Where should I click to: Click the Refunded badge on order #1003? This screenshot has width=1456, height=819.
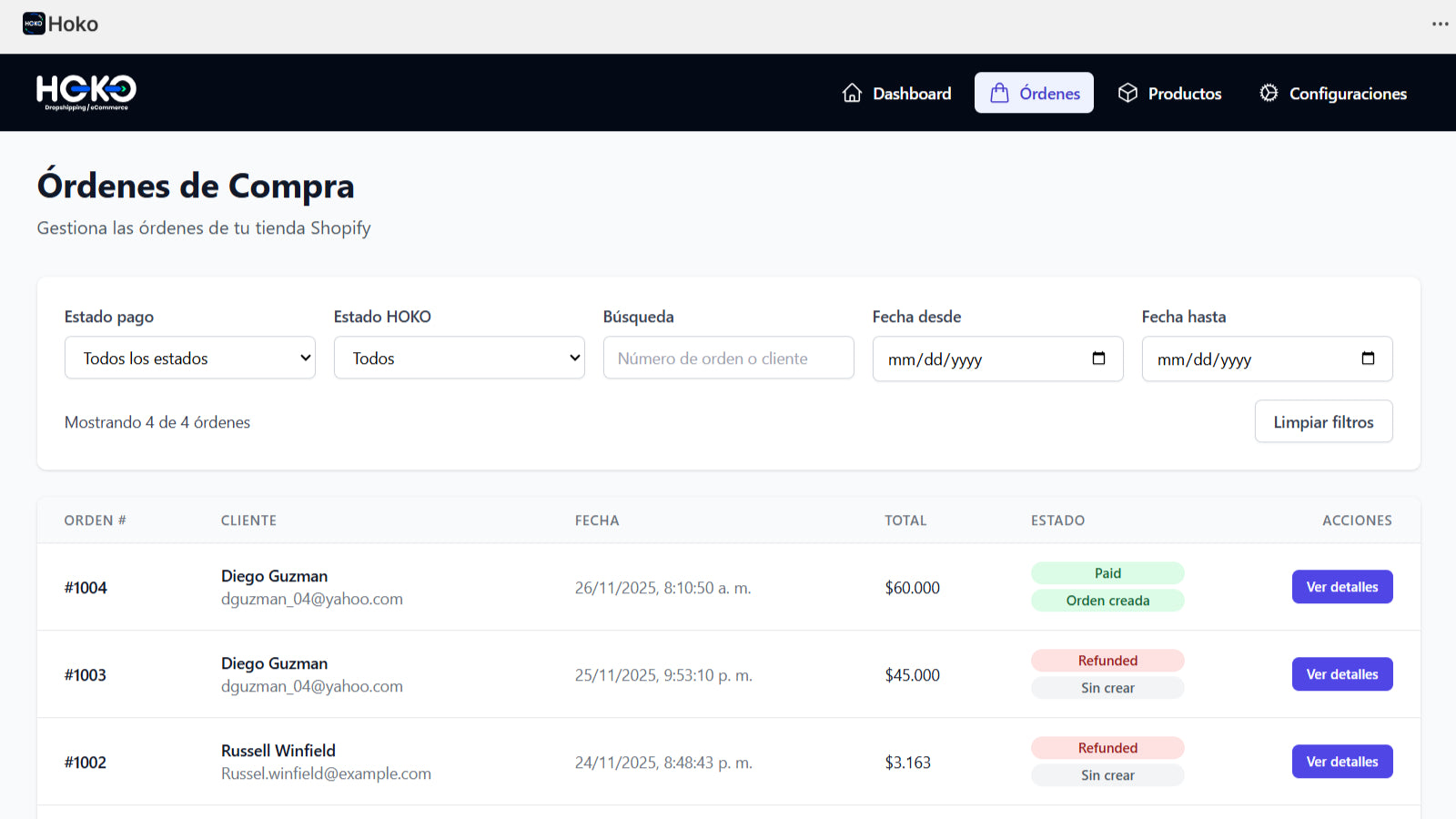click(x=1107, y=661)
